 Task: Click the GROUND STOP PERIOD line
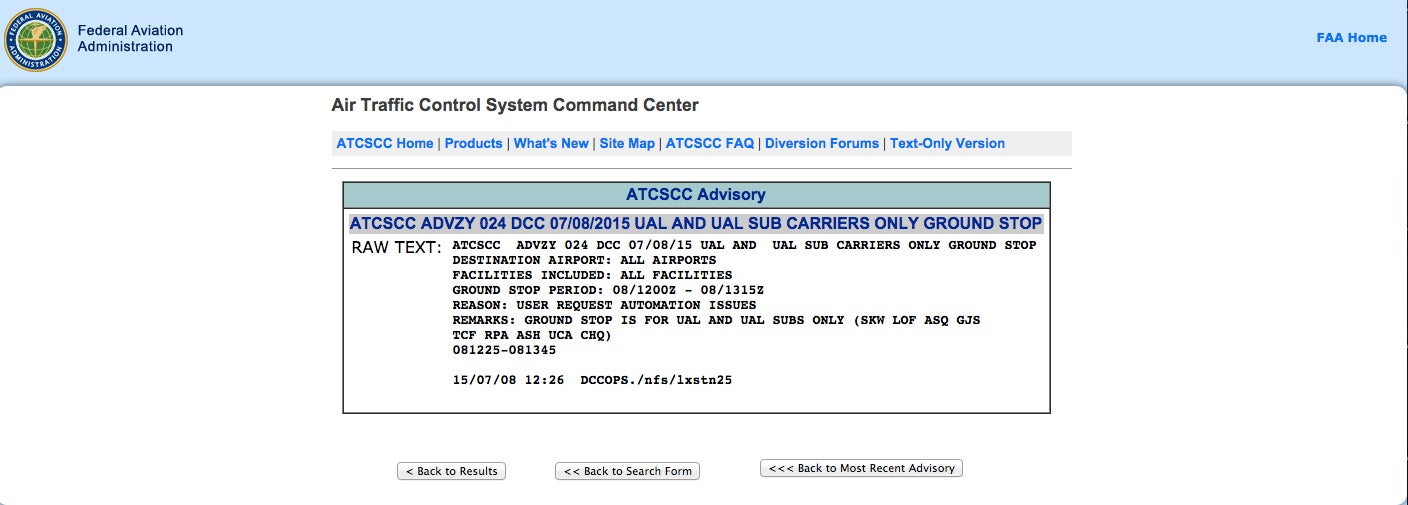point(608,290)
